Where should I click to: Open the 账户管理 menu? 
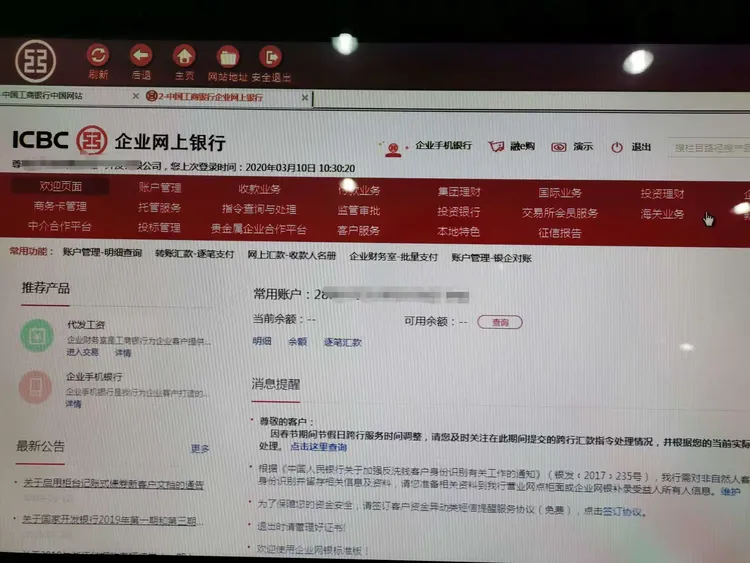[160, 188]
